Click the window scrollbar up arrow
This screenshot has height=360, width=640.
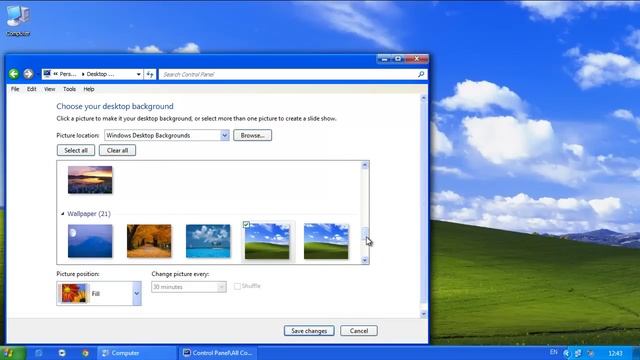(423, 98)
